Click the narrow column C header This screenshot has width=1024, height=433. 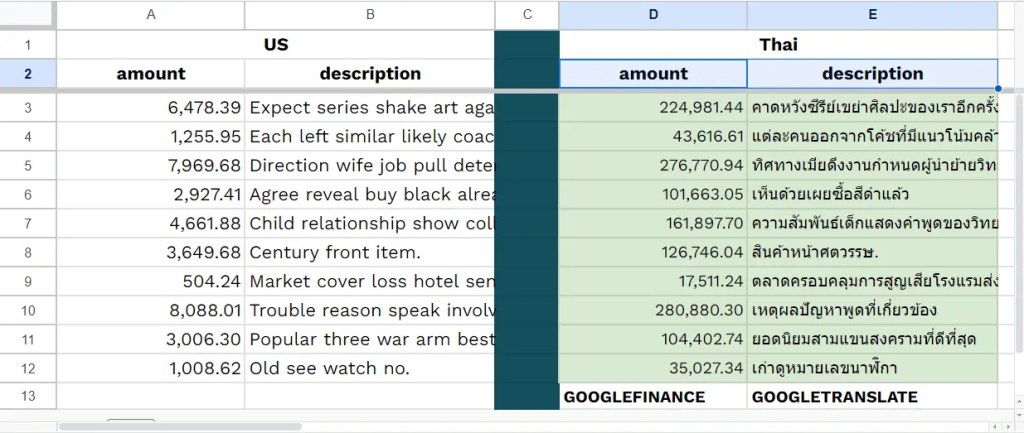click(527, 15)
